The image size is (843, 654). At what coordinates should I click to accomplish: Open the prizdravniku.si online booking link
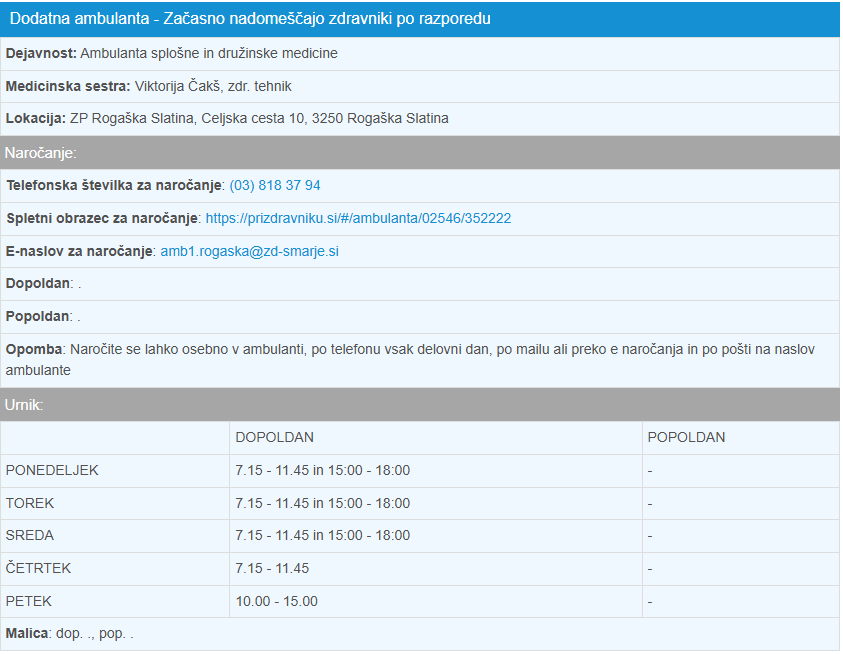point(358,218)
